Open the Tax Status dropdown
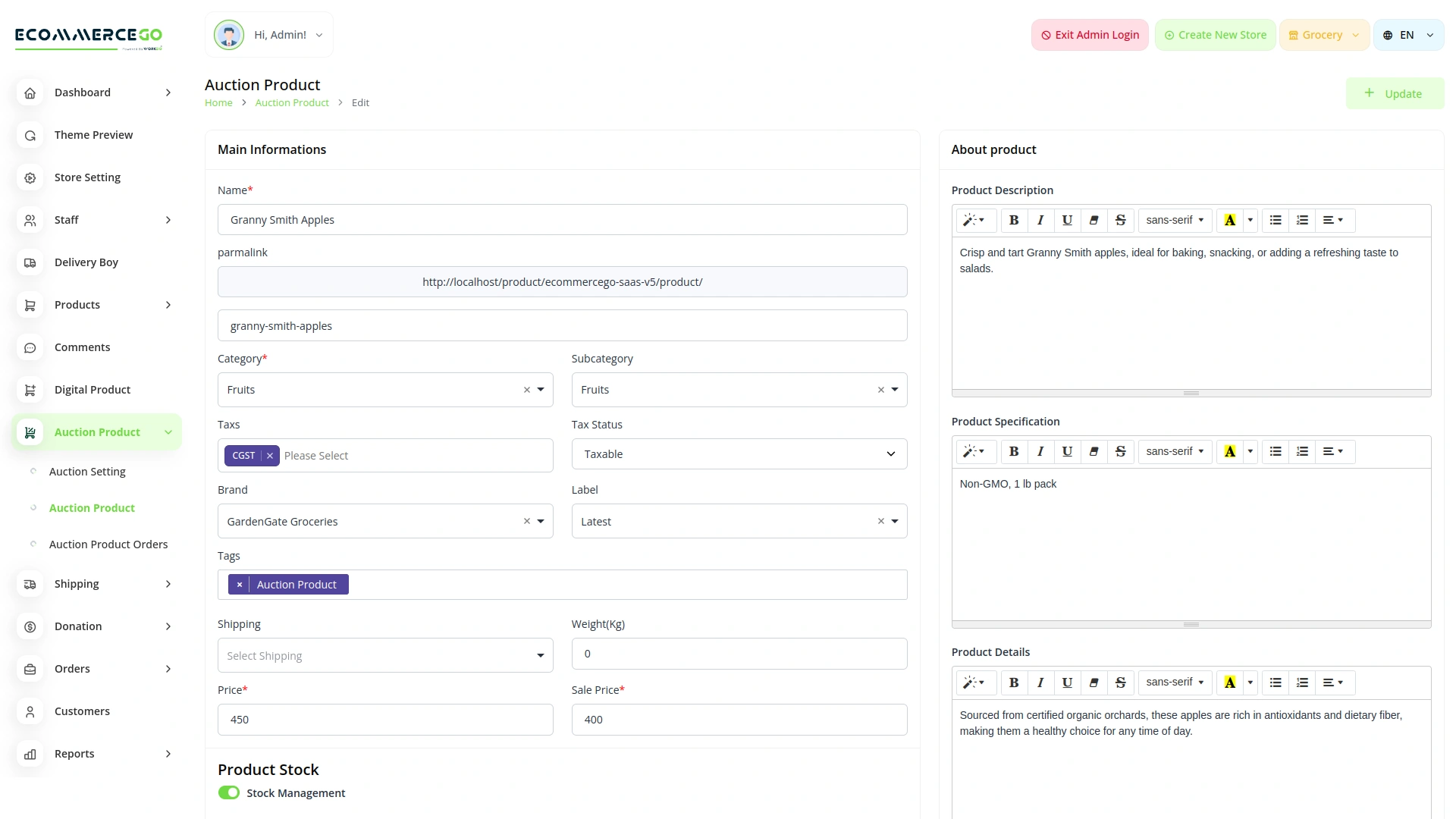Viewport: 1456px width, 819px height. [739, 454]
